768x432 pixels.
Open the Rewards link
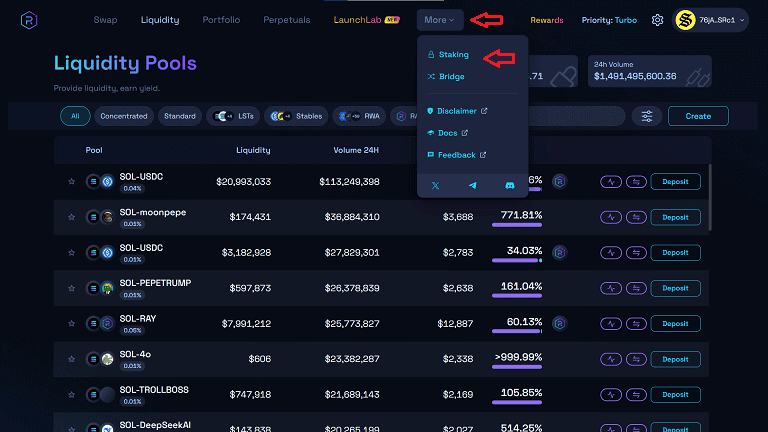click(547, 20)
